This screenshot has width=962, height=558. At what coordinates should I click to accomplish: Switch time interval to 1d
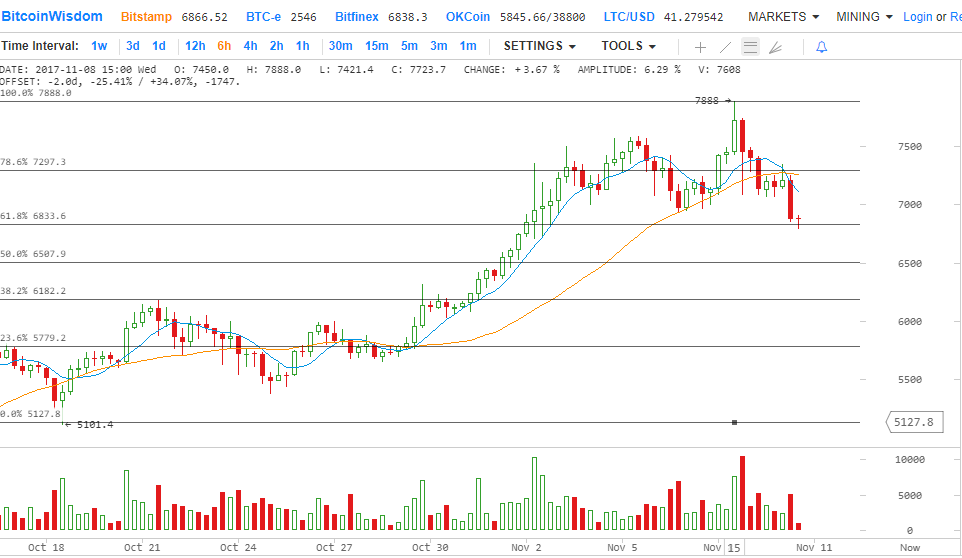tap(159, 46)
